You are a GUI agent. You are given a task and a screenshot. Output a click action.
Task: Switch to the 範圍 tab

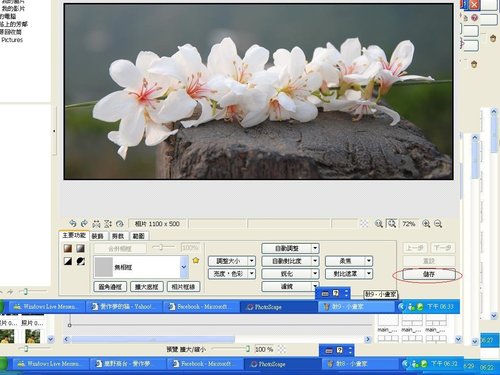(x=138, y=236)
